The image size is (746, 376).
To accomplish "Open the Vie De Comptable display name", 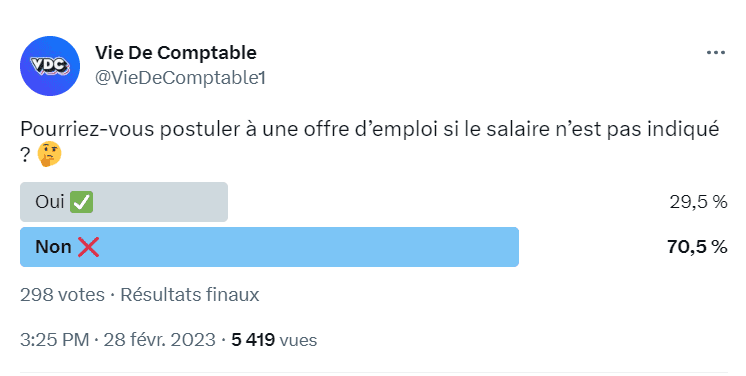I will tap(176, 52).
